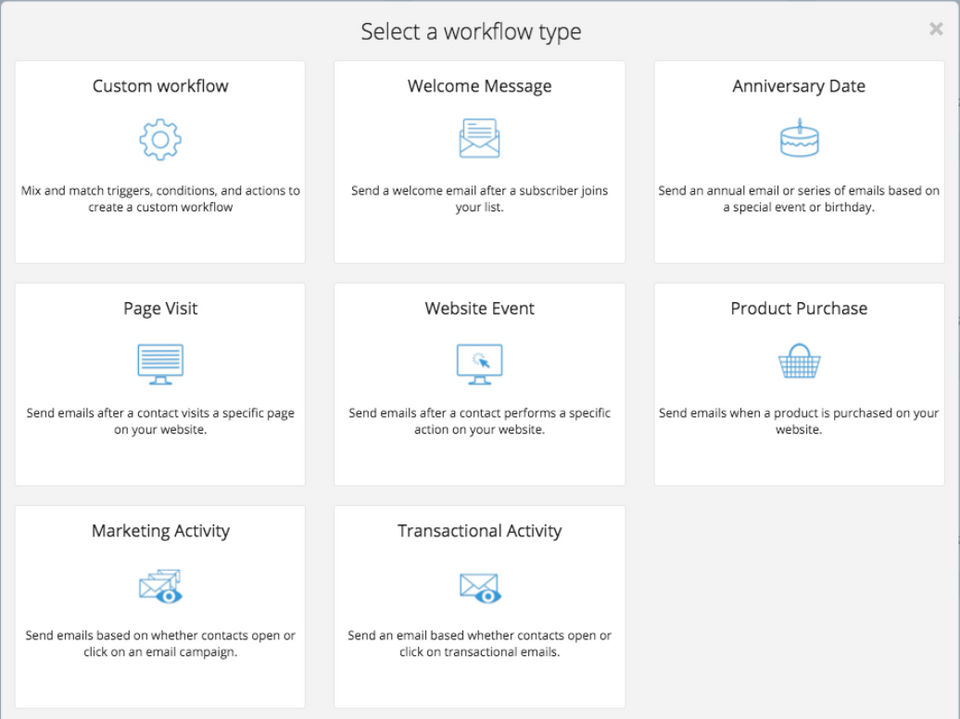Click 'Send a welcome email after a subscriber' text
960x719 pixels.
pyautogui.click(x=479, y=198)
